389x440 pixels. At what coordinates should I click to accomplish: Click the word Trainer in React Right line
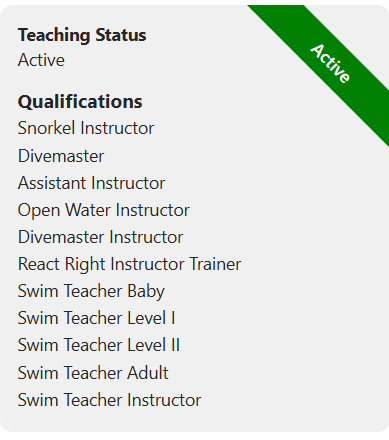click(215, 264)
